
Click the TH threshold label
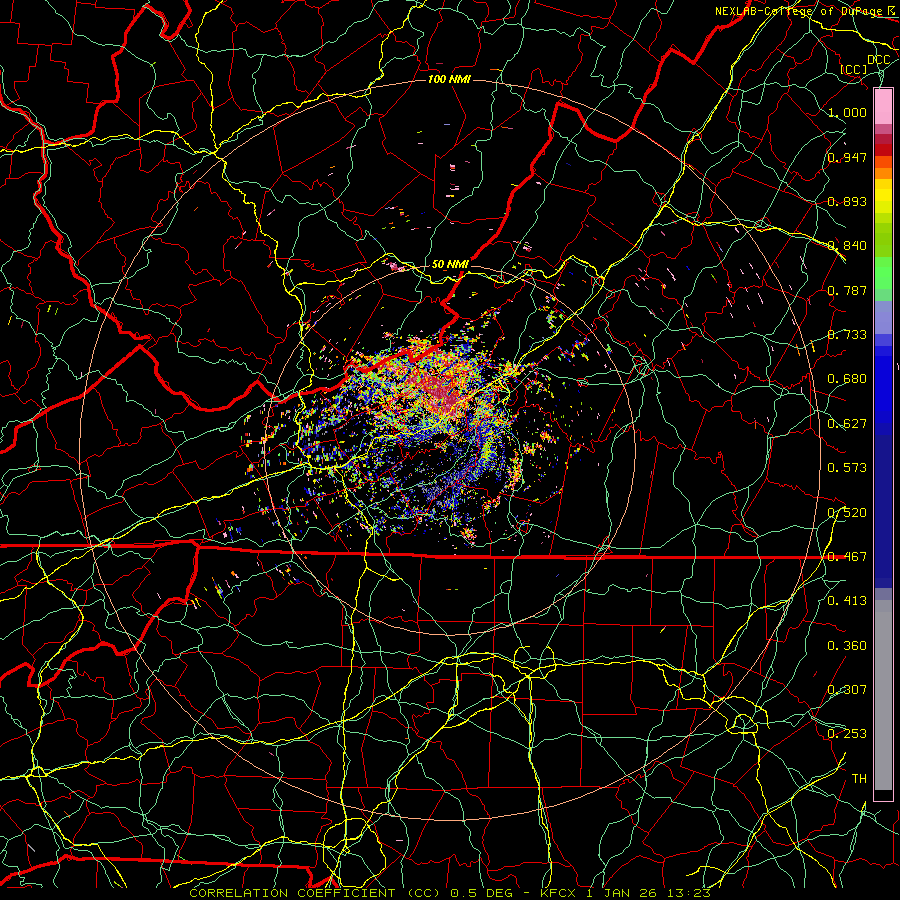[x=859, y=778]
